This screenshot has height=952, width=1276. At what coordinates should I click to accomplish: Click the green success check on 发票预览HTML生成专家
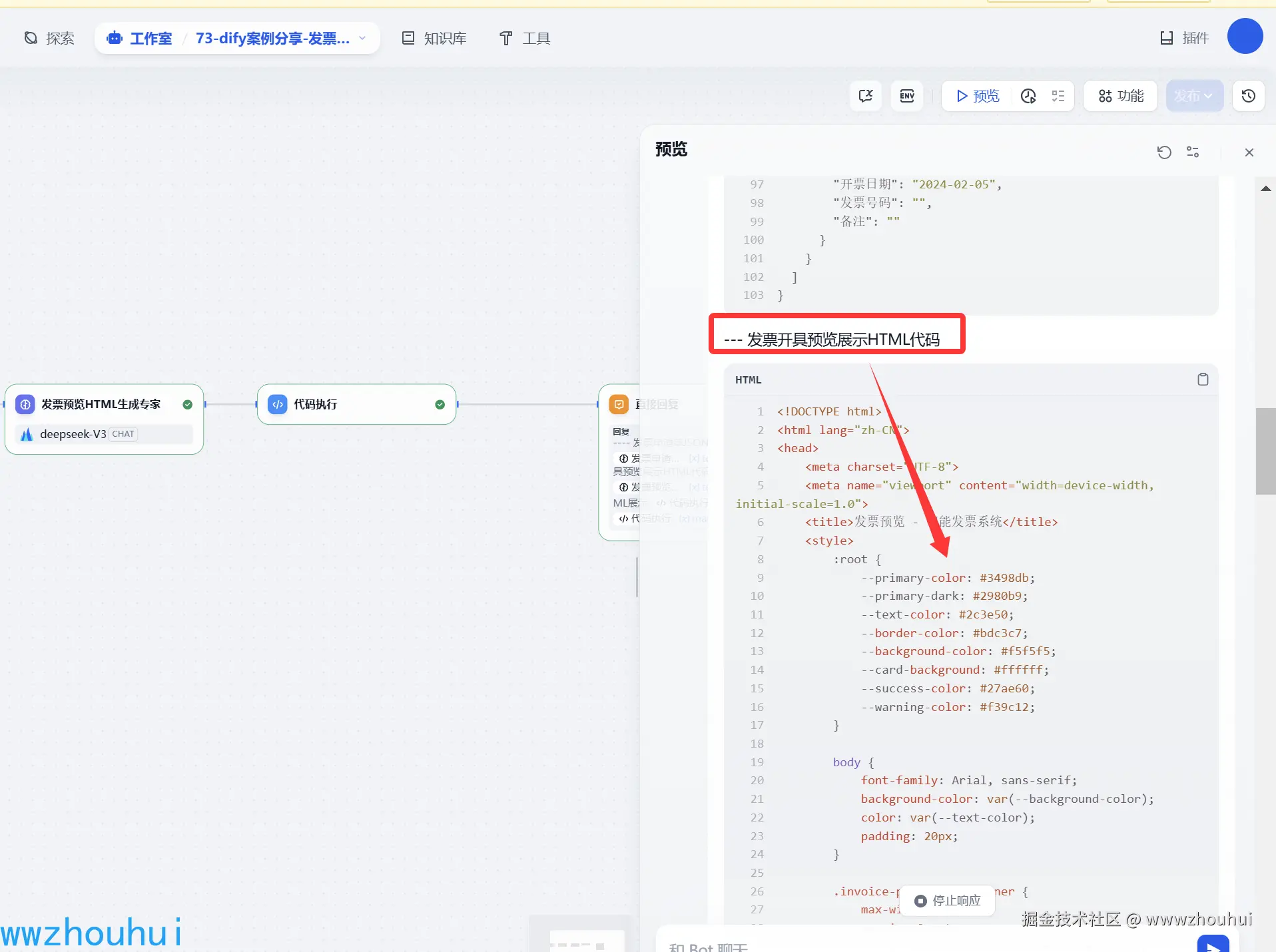tap(187, 404)
